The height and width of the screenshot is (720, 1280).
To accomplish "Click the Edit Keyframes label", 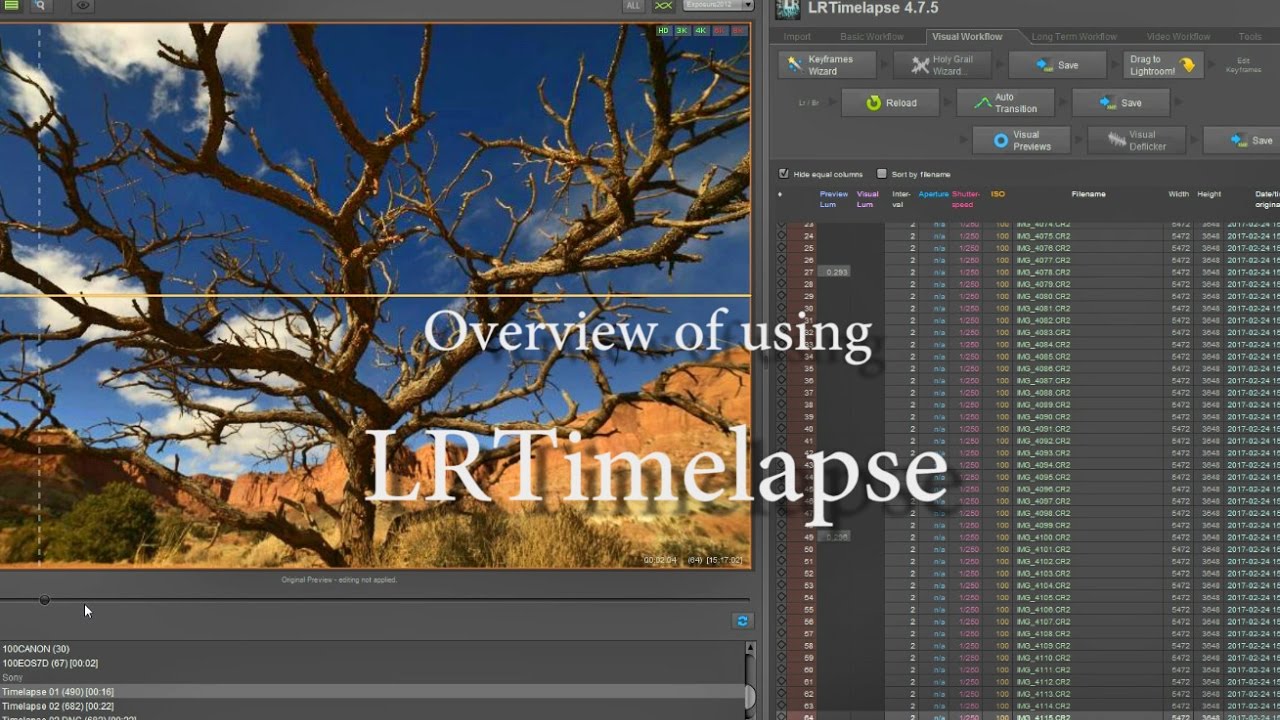I will (x=1243, y=65).
